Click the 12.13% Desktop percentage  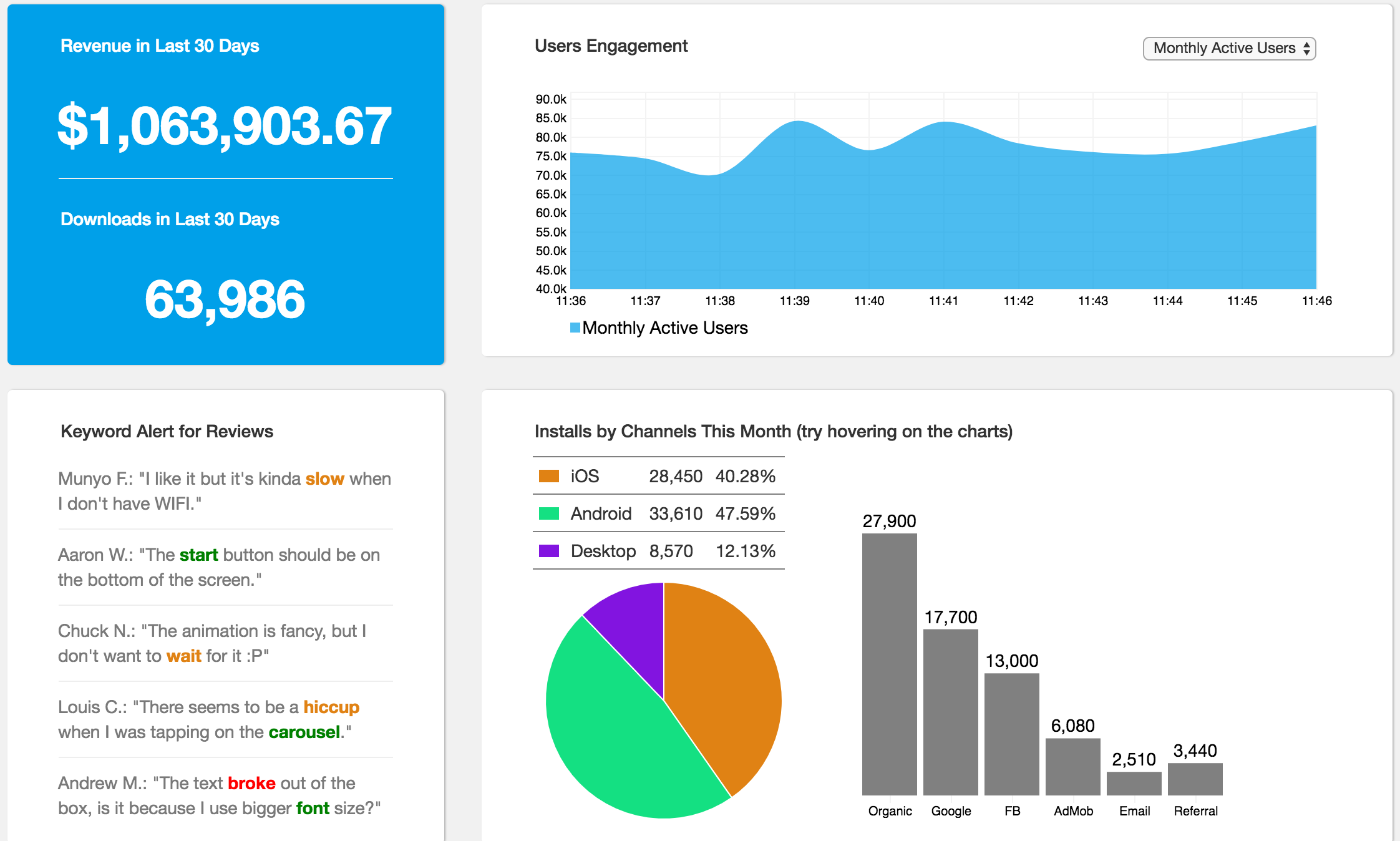click(746, 551)
